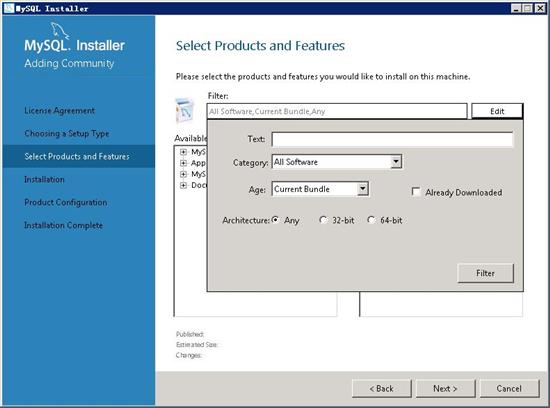Image resolution: width=550 pixels, height=408 pixels.
Task: Open the Category dropdown showing All Software
Action: pos(396,162)
